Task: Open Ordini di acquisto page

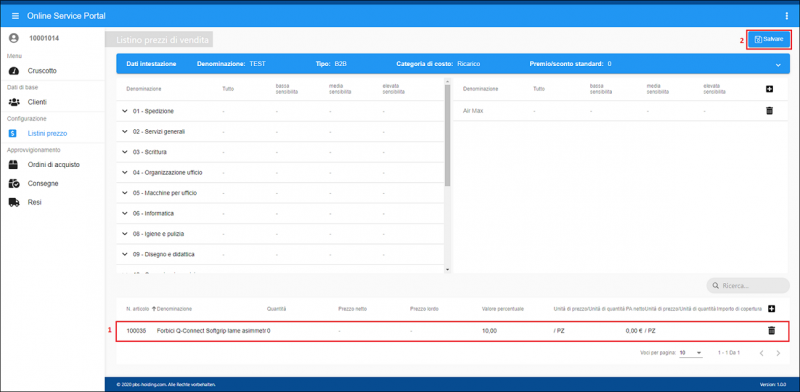Action: [x=54, y=165]
